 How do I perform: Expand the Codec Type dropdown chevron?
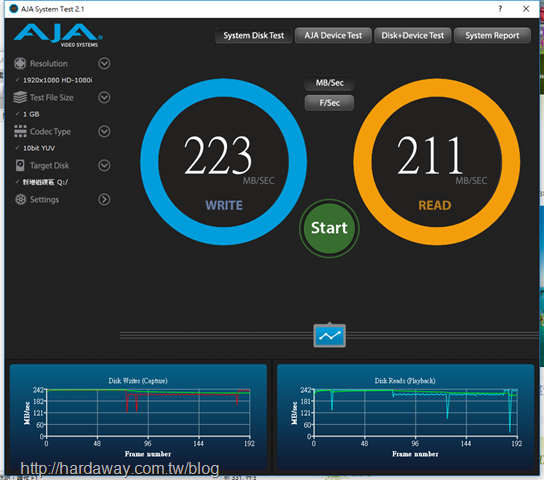[x=104, y=131]
